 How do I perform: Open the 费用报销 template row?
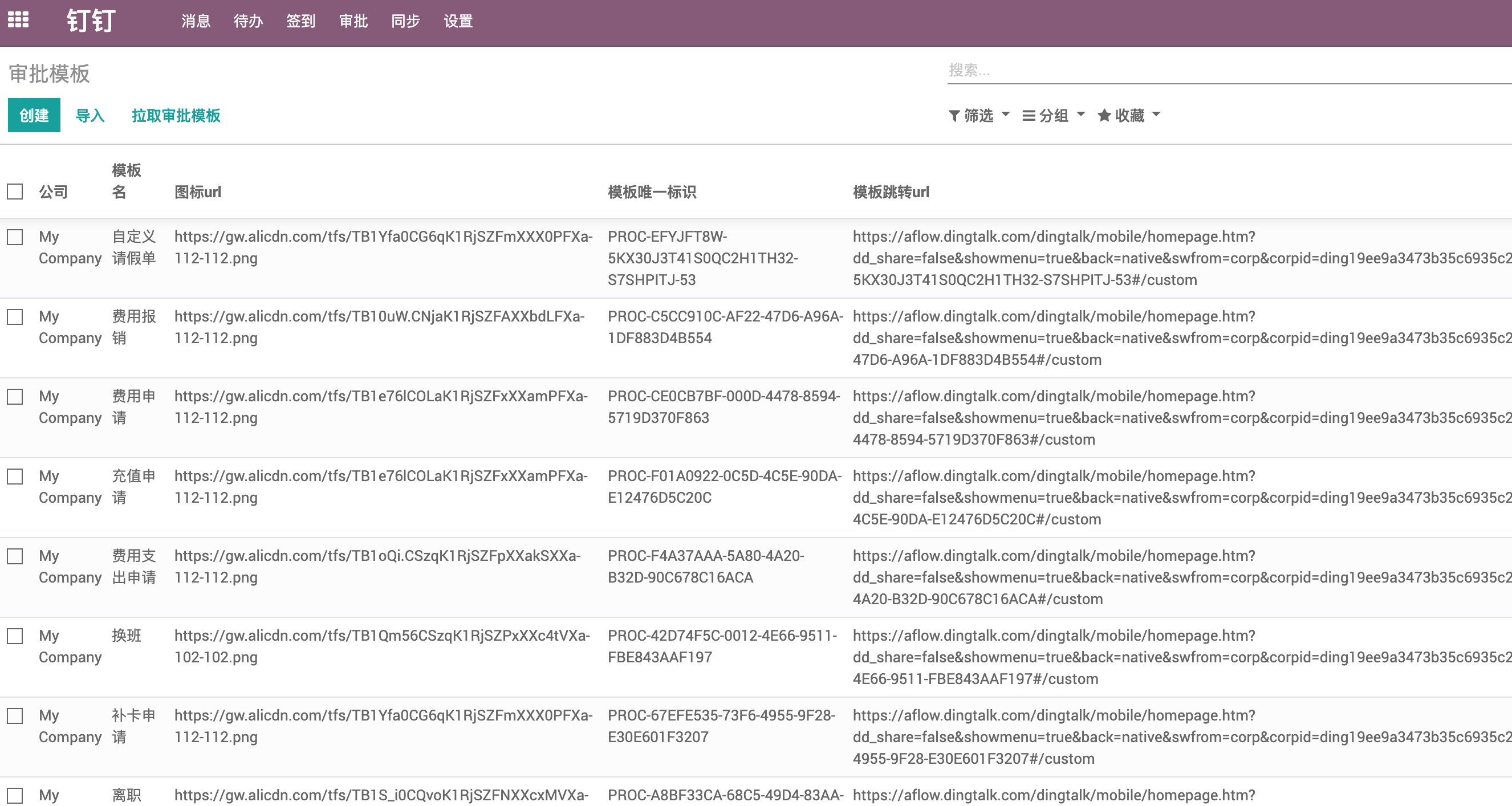coord(756,338)
